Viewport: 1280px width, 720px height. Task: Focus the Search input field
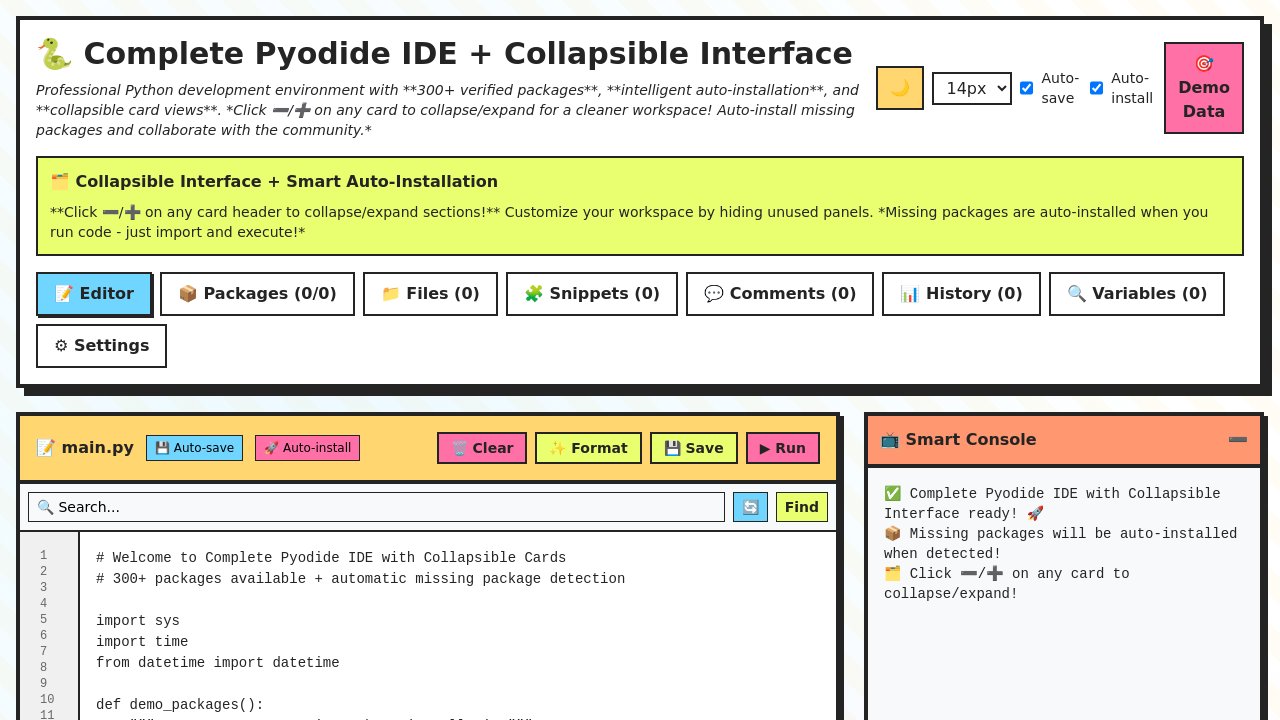(x=376, y=507)
